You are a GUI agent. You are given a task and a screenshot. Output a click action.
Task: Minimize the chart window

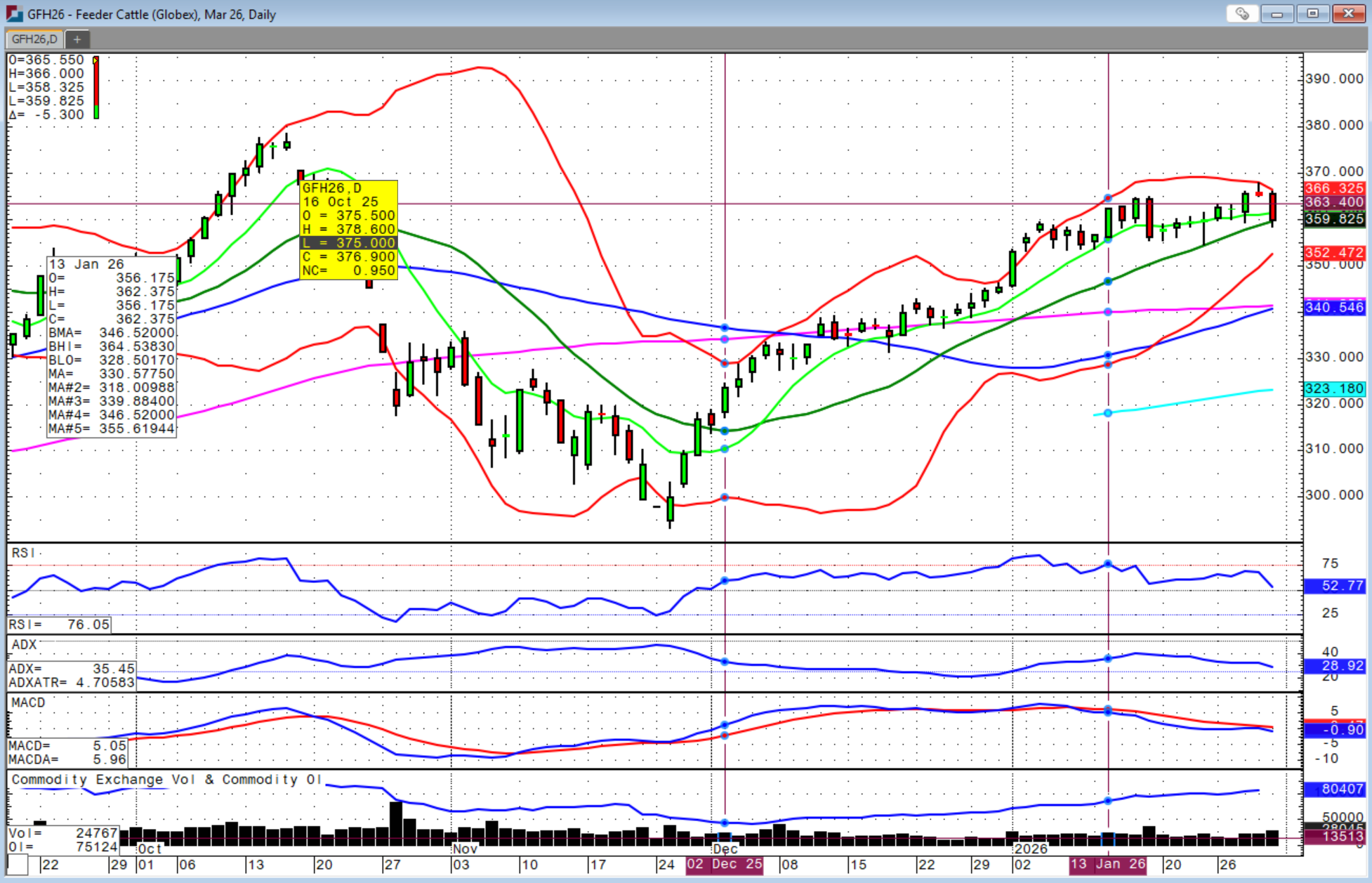1277,14
